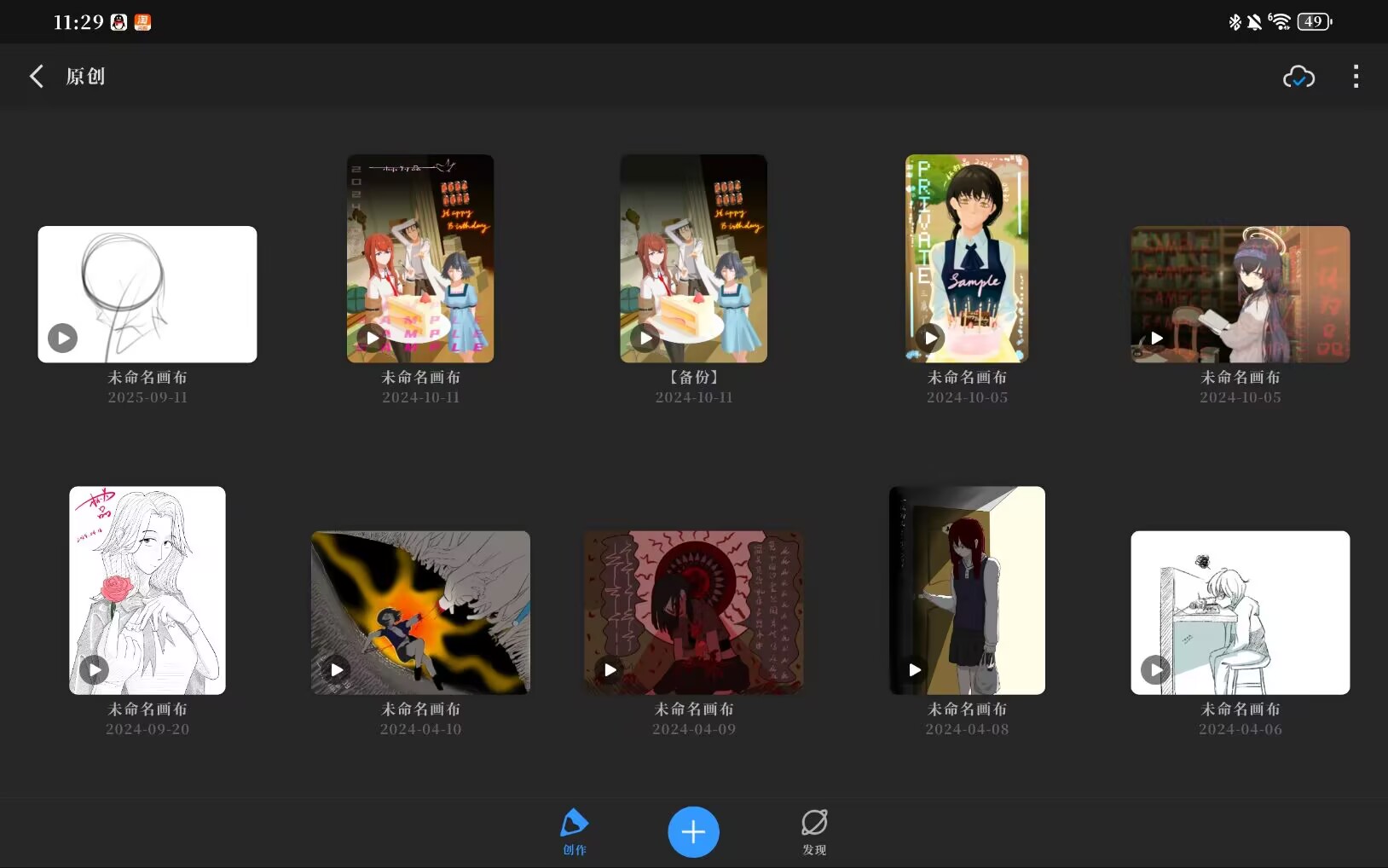Screen dimensions: 1388x868
Task: Switch to the 发现 tab
Action: pos(814,832)
